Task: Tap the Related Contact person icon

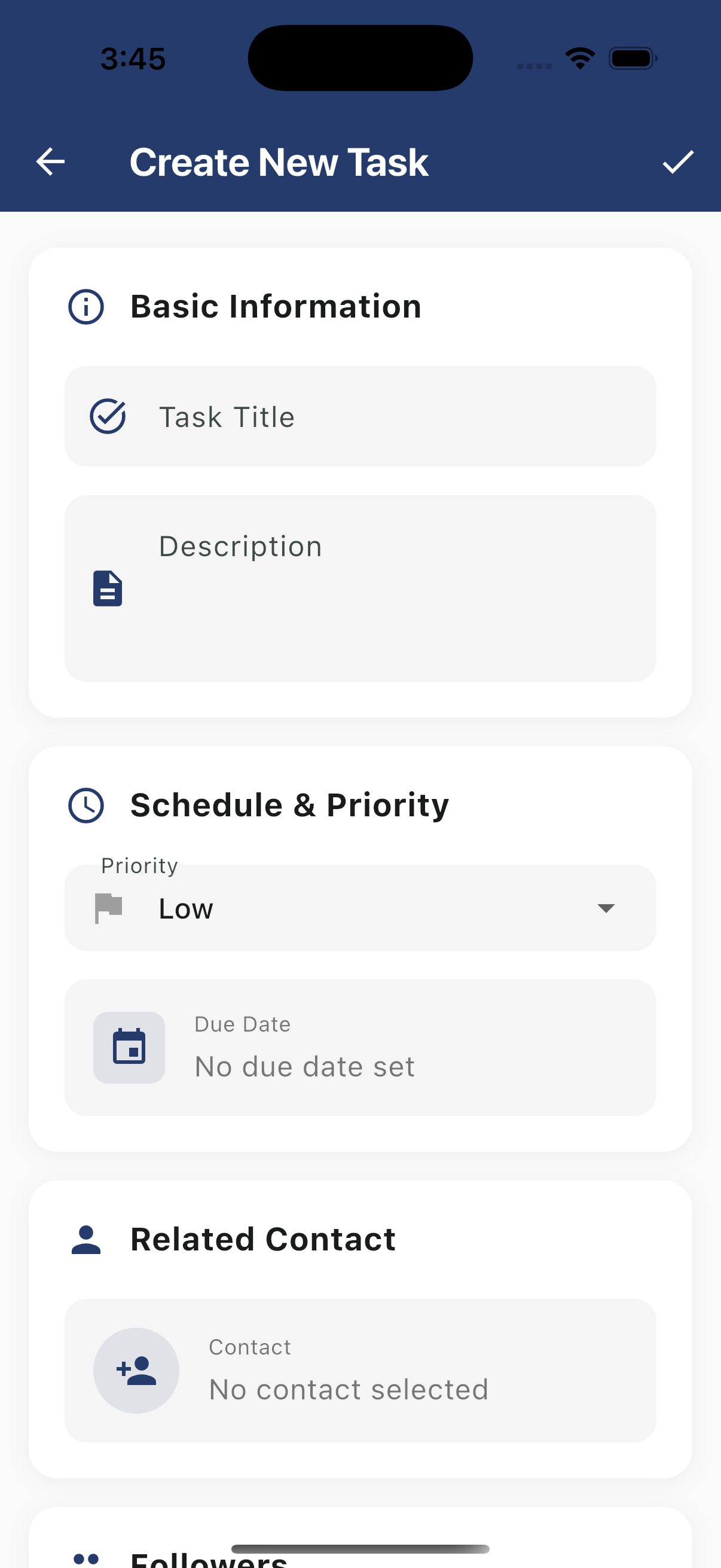Action: (85, 1240)
